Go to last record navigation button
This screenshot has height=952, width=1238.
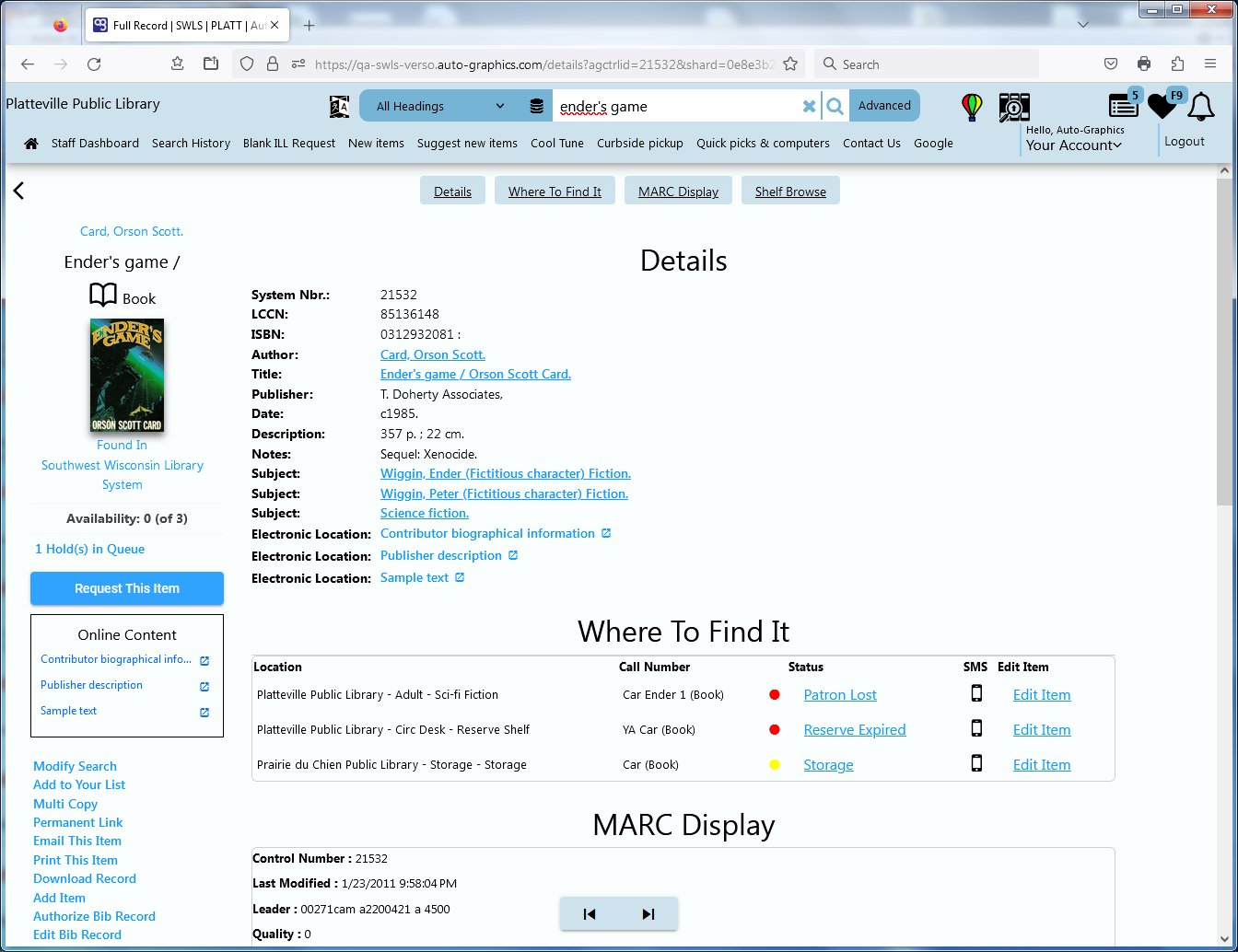tap(648, 914)
